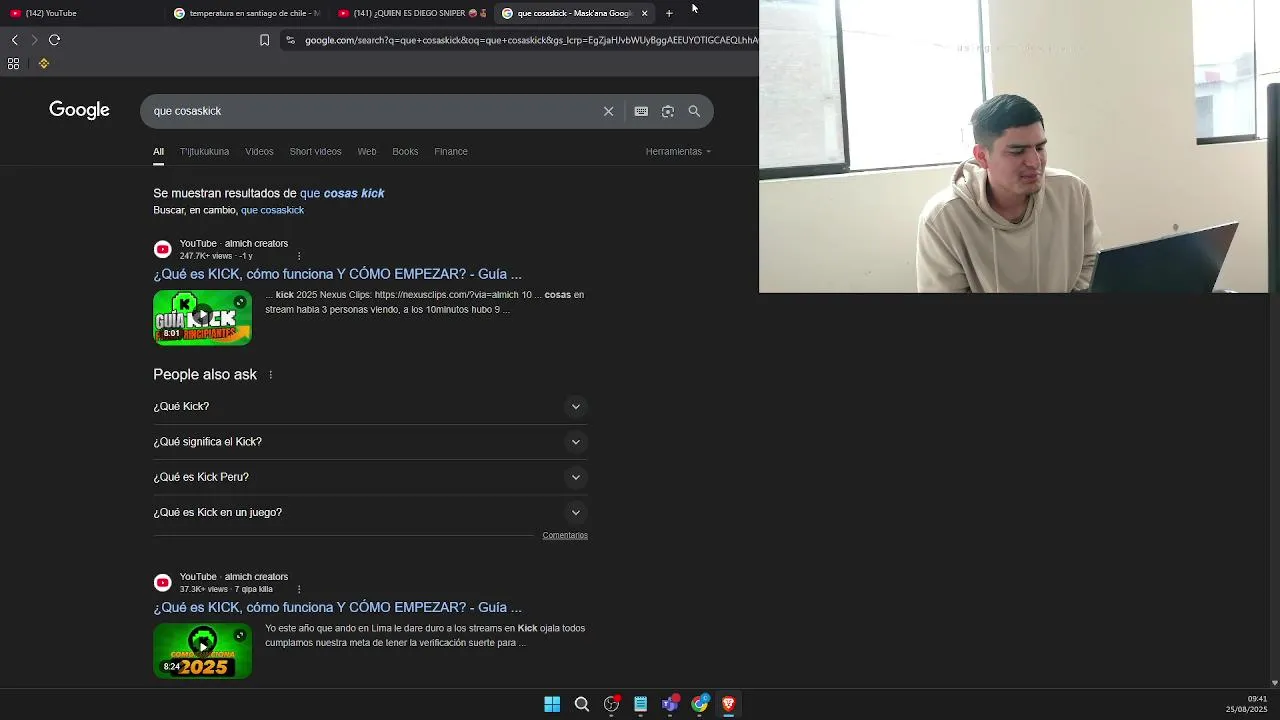Viewport: 1280px width, 720px height.
Task: Open site settings icon left of the URL
Action: click(290, 40)
